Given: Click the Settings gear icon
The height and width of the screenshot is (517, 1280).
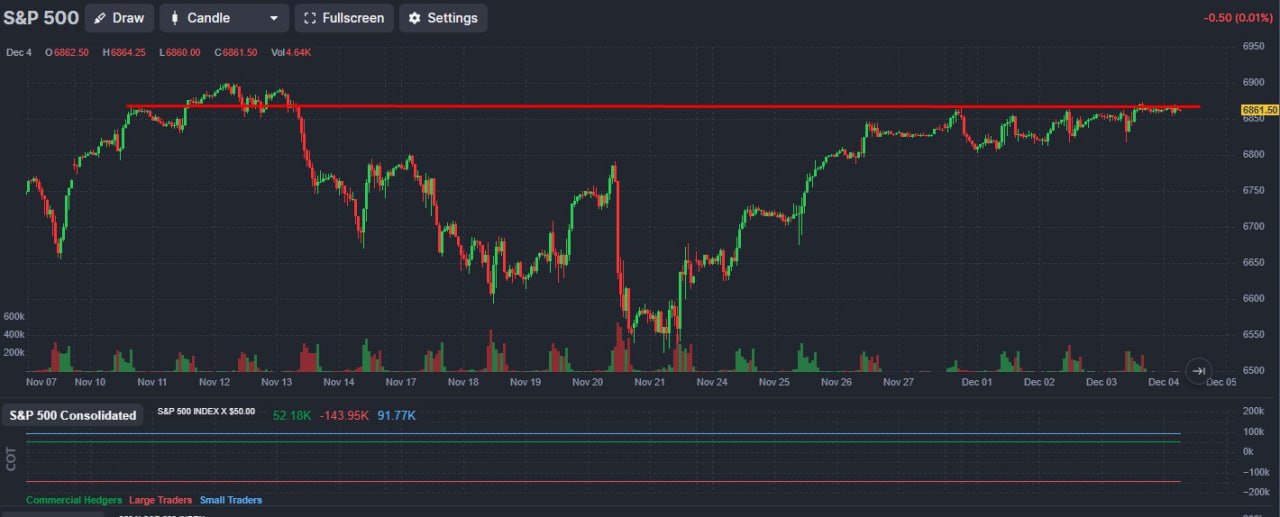Looking at the screenshot, I should click(414, 18).
